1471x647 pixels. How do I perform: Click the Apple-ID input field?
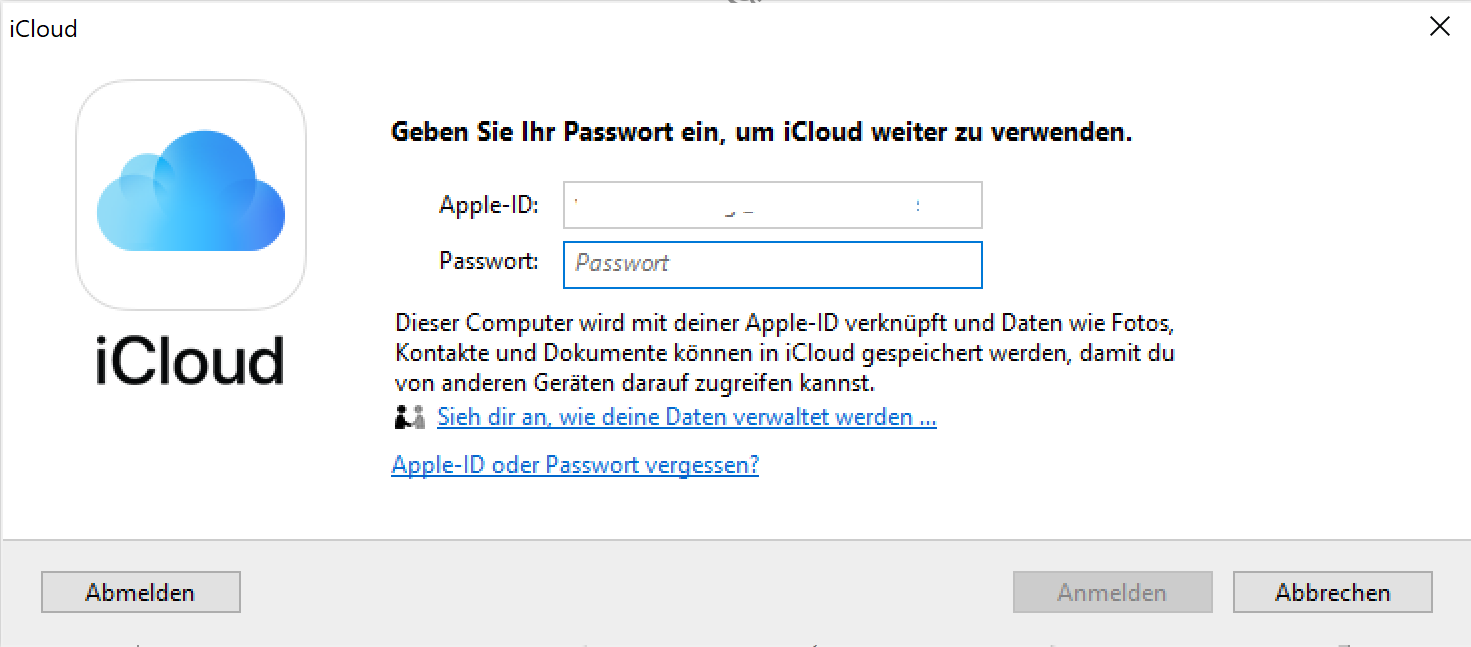tap(772, 206)
